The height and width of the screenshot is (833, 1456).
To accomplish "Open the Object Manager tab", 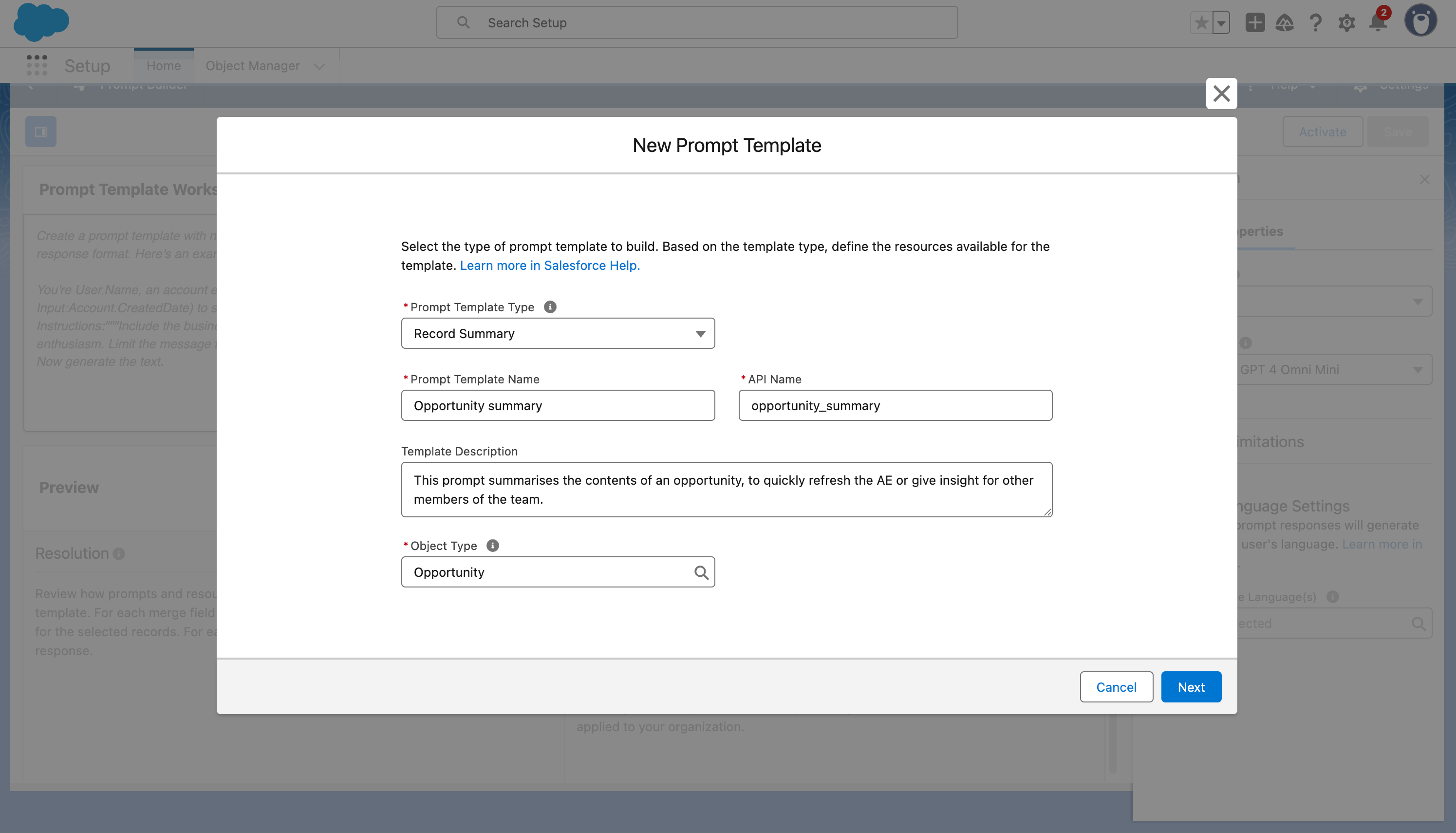I will click(252, 66).
